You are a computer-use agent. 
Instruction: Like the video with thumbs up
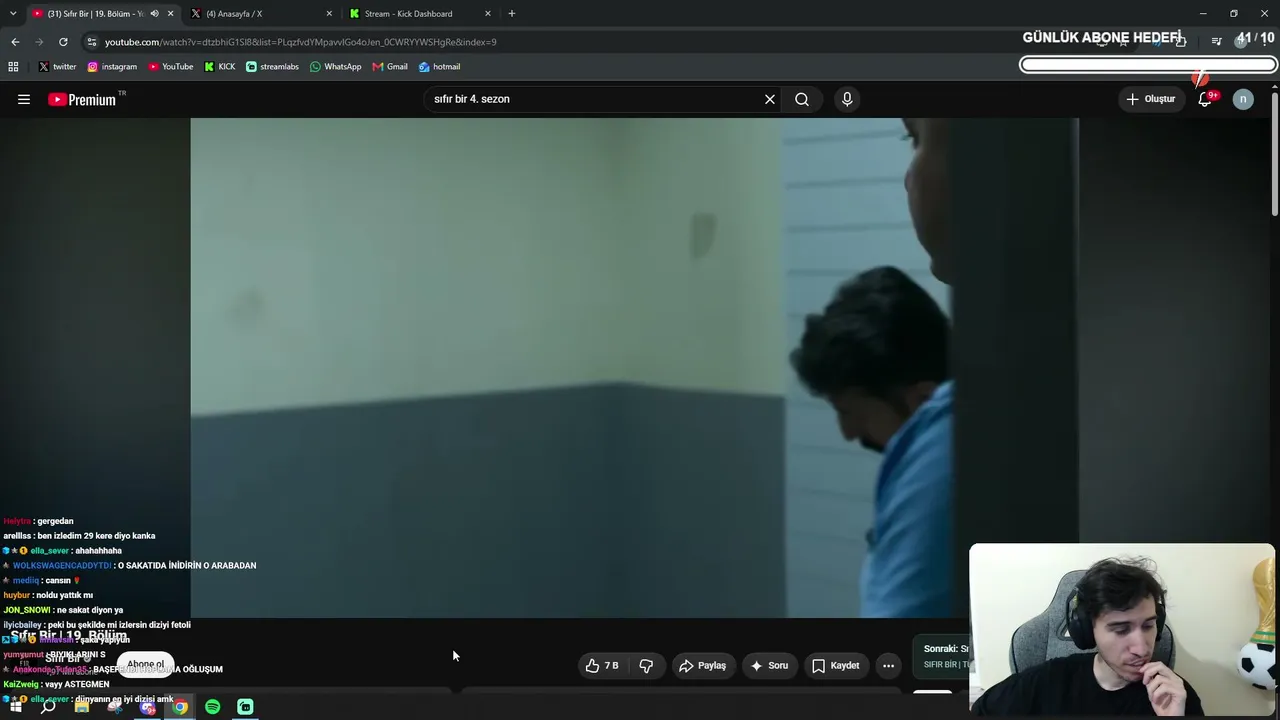pos(603,665)
